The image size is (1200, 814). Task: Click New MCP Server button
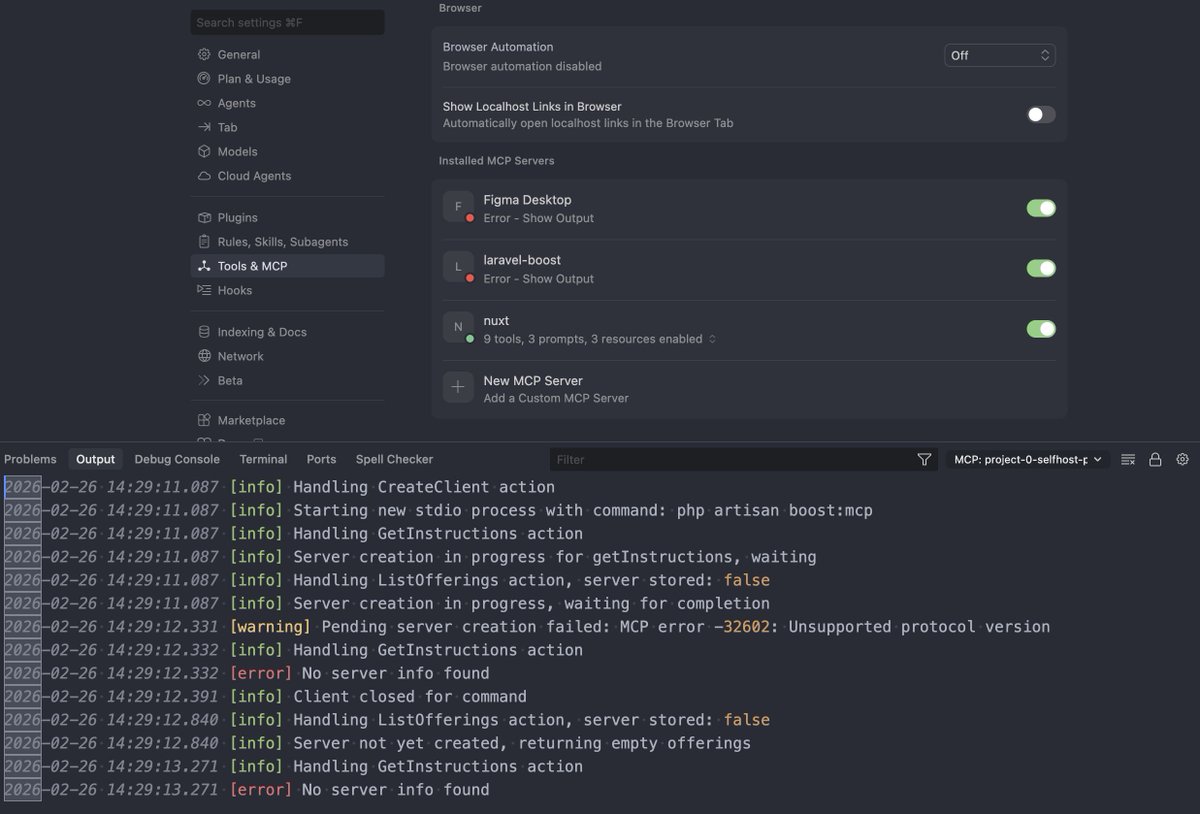click(749, 389)
